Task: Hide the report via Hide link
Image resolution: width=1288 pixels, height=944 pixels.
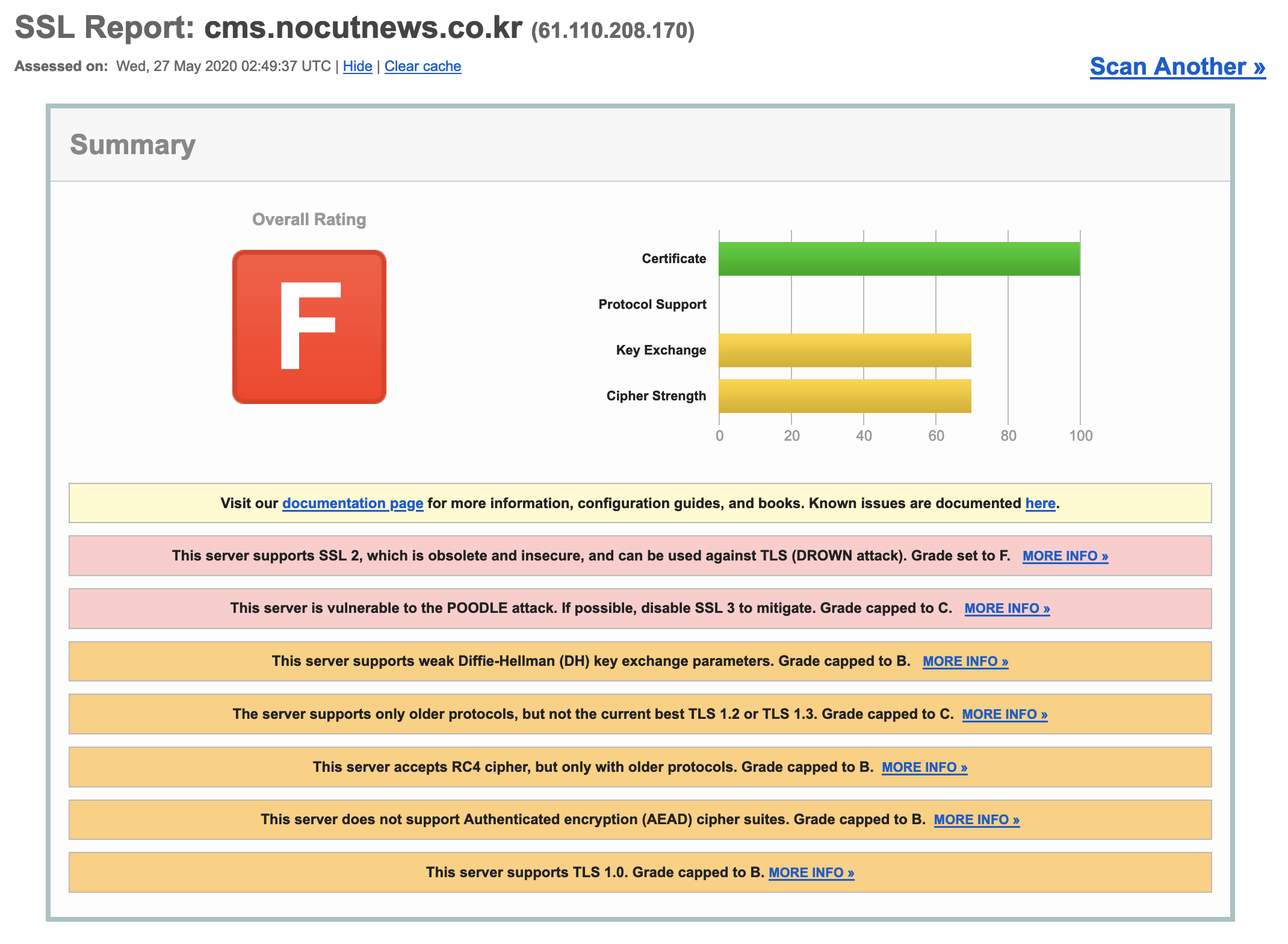Action: 357,66
